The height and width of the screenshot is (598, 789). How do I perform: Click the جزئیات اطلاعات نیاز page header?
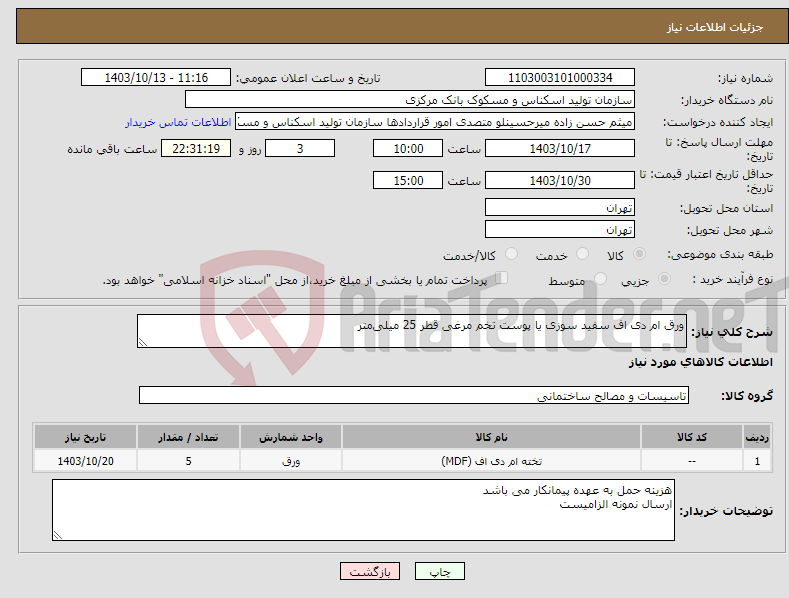[715, 27]
